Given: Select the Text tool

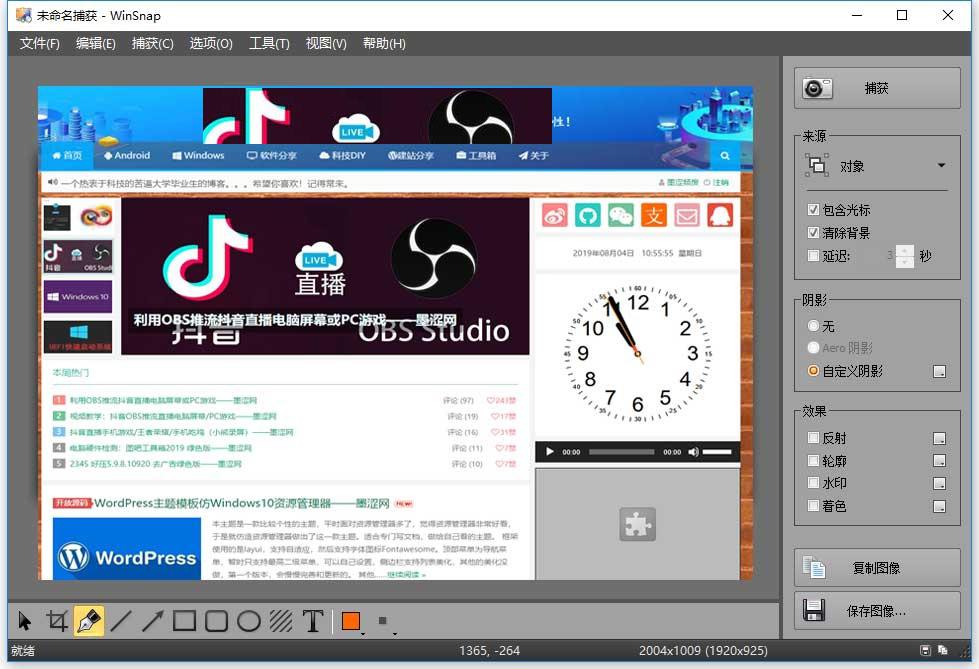Looking at the screenshot, I should coord(313,621).
